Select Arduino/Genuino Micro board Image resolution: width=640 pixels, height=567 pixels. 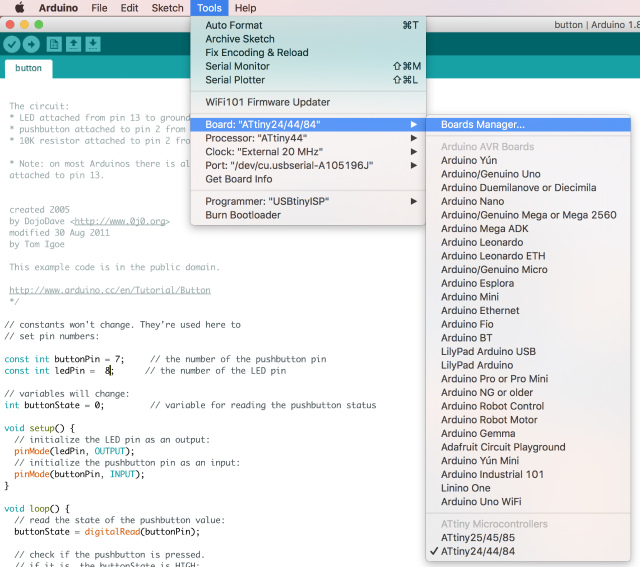[x=528, y=269]
